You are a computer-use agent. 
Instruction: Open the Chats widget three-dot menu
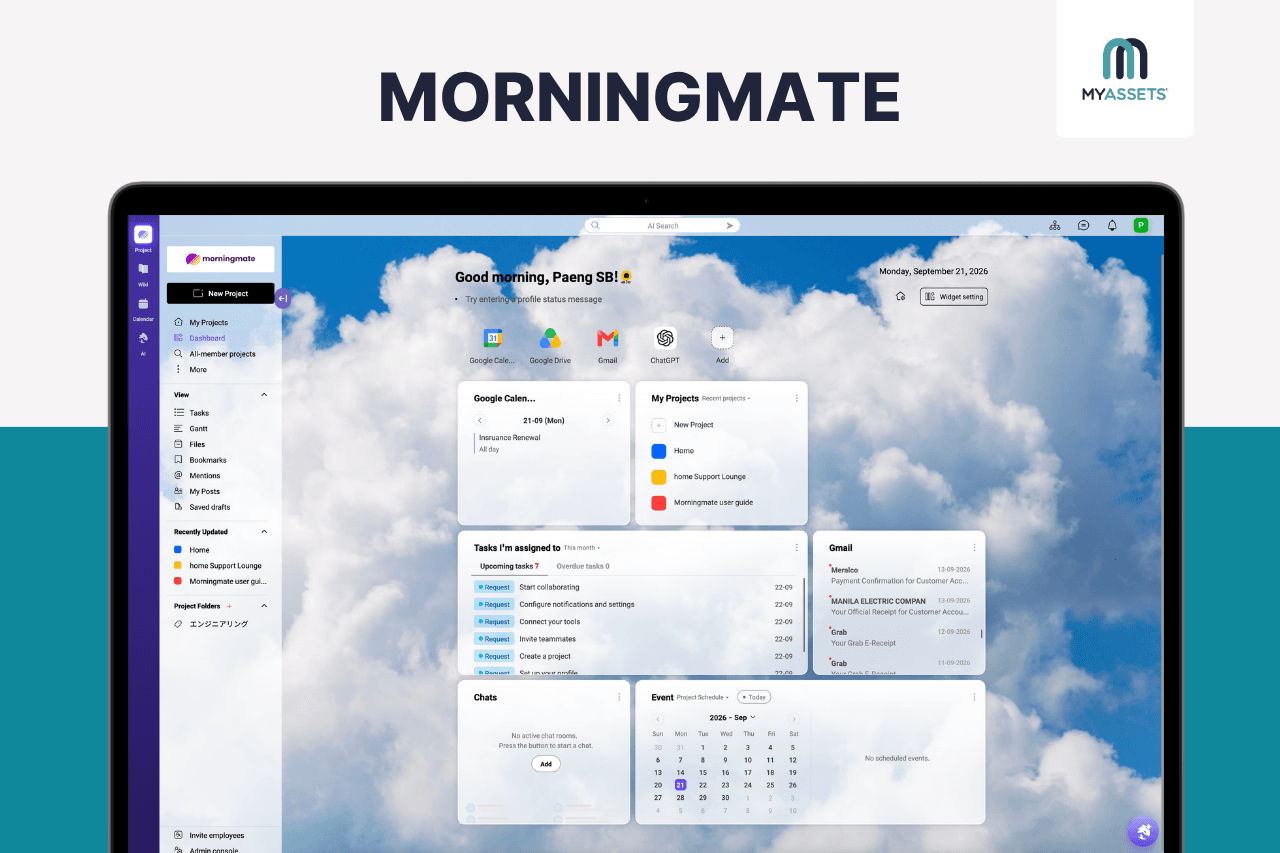[x=619, y=697]
